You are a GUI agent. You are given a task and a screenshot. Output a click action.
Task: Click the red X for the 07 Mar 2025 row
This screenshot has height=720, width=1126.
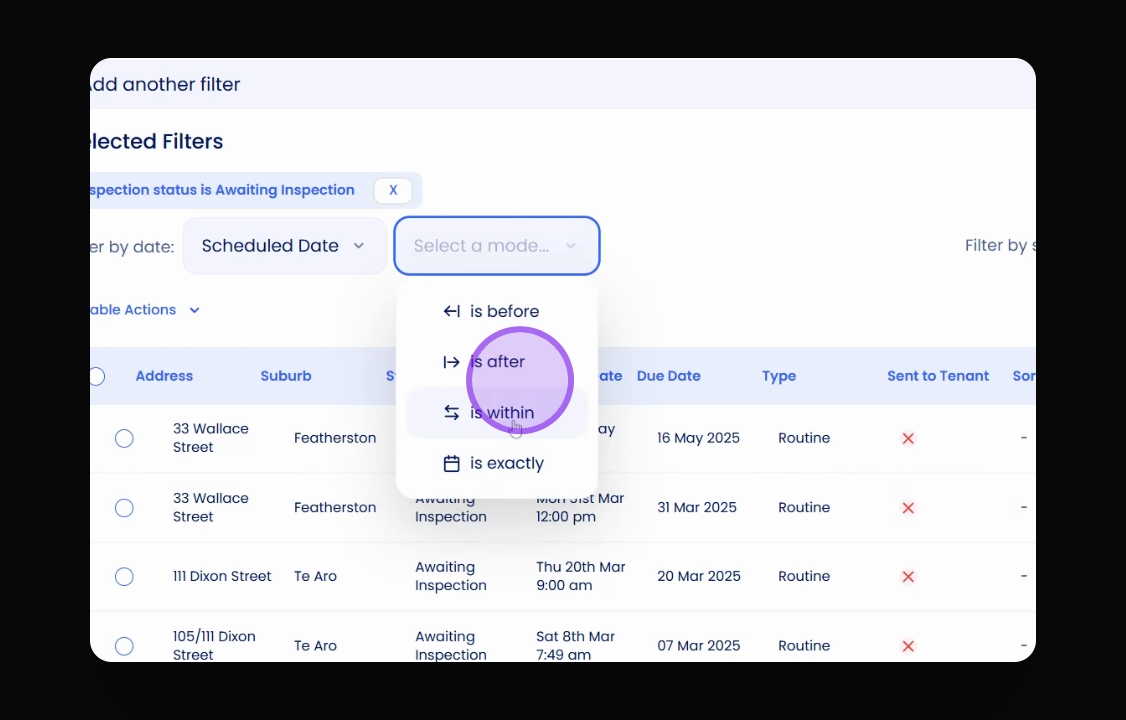908,646
